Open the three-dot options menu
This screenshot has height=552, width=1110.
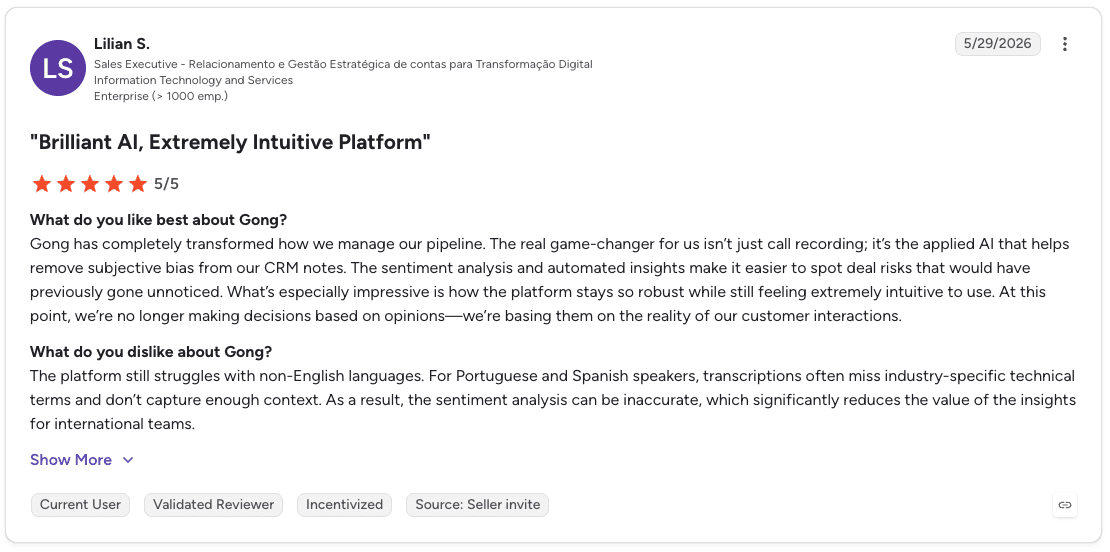click(1064, 44)
